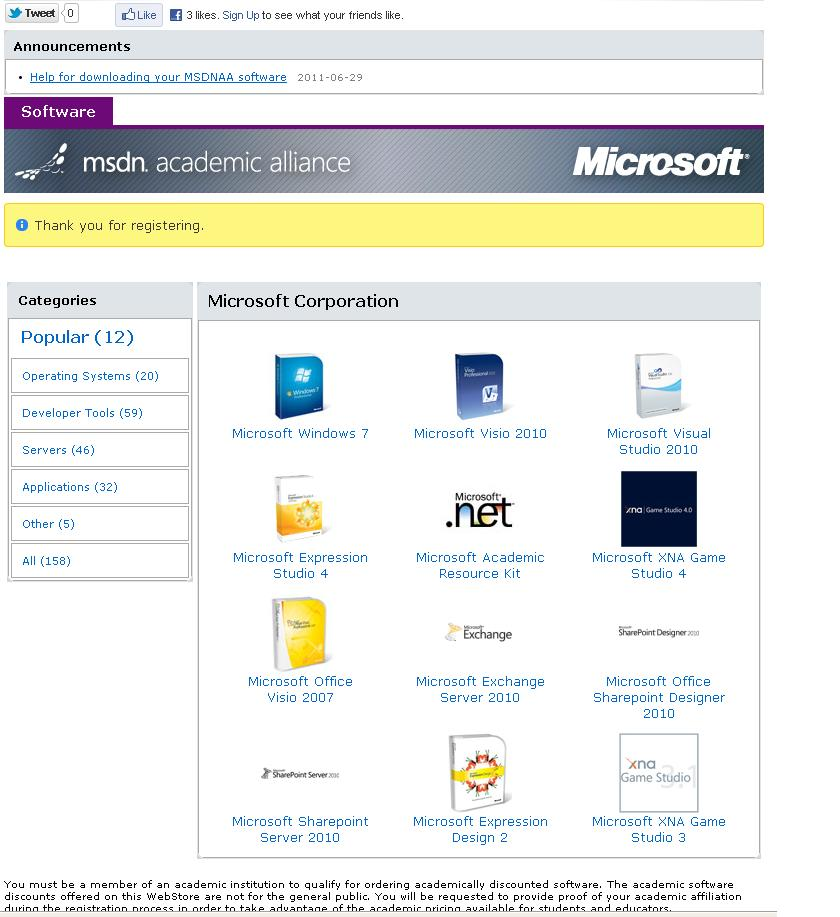Open Microsoft Office Sharepoint Designer 2010 link
The height and width of the screenshot is (917, 840).
coord(659,697)
